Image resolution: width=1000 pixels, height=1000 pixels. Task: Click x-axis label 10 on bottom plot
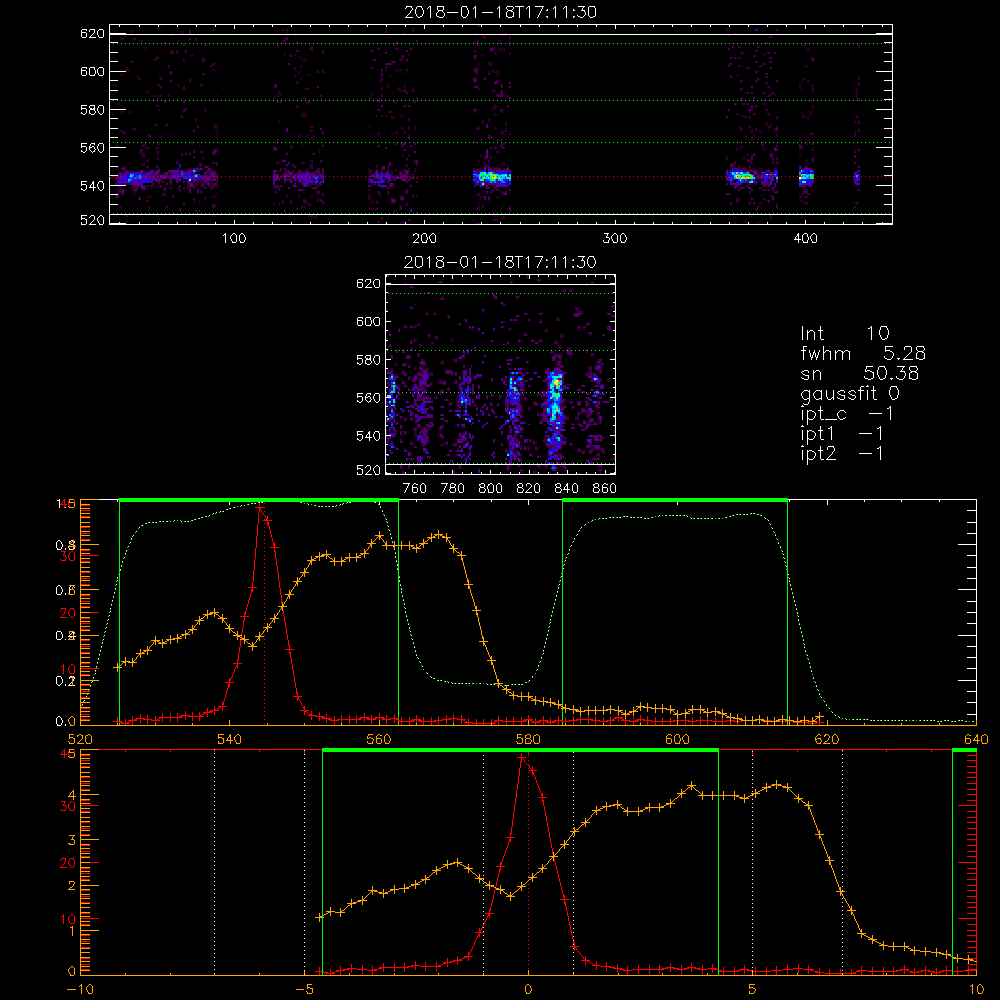976,990
